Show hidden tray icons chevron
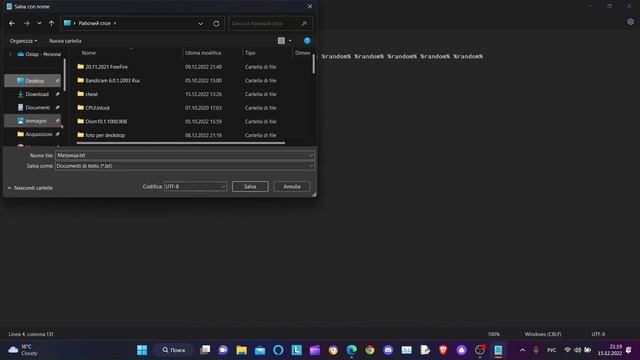Screen dimensions: 640x360 (x=522, y=350)
